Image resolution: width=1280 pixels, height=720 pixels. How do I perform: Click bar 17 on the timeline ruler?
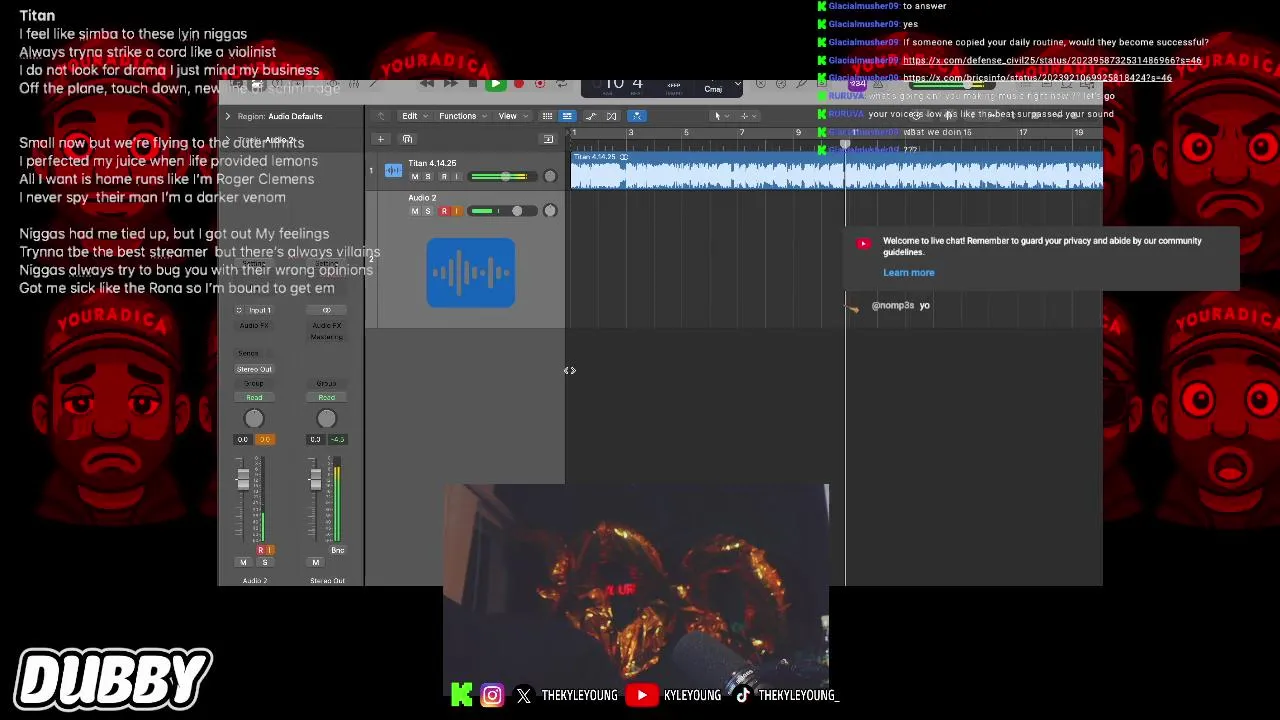click(x=1023, y=133)
